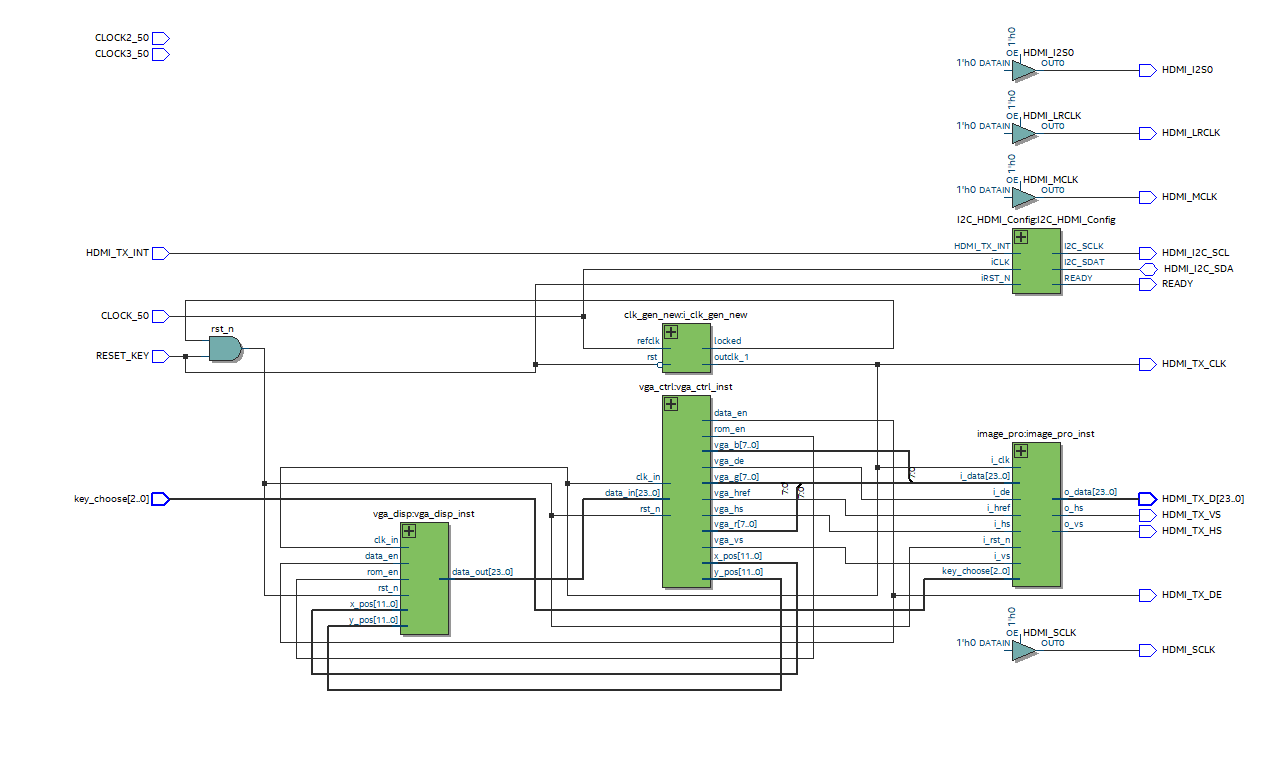Select the CLOCK2_50 input pin symbol
Viewport: 1275px width, 775px height.
click(x=161, y=38)
